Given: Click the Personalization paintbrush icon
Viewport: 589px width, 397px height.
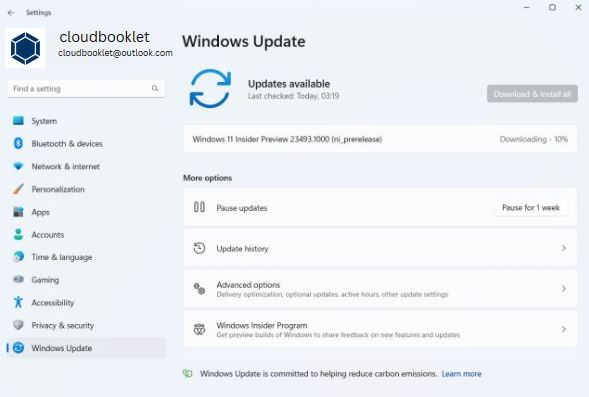Looking at the screenshot, I should (18, 189).
